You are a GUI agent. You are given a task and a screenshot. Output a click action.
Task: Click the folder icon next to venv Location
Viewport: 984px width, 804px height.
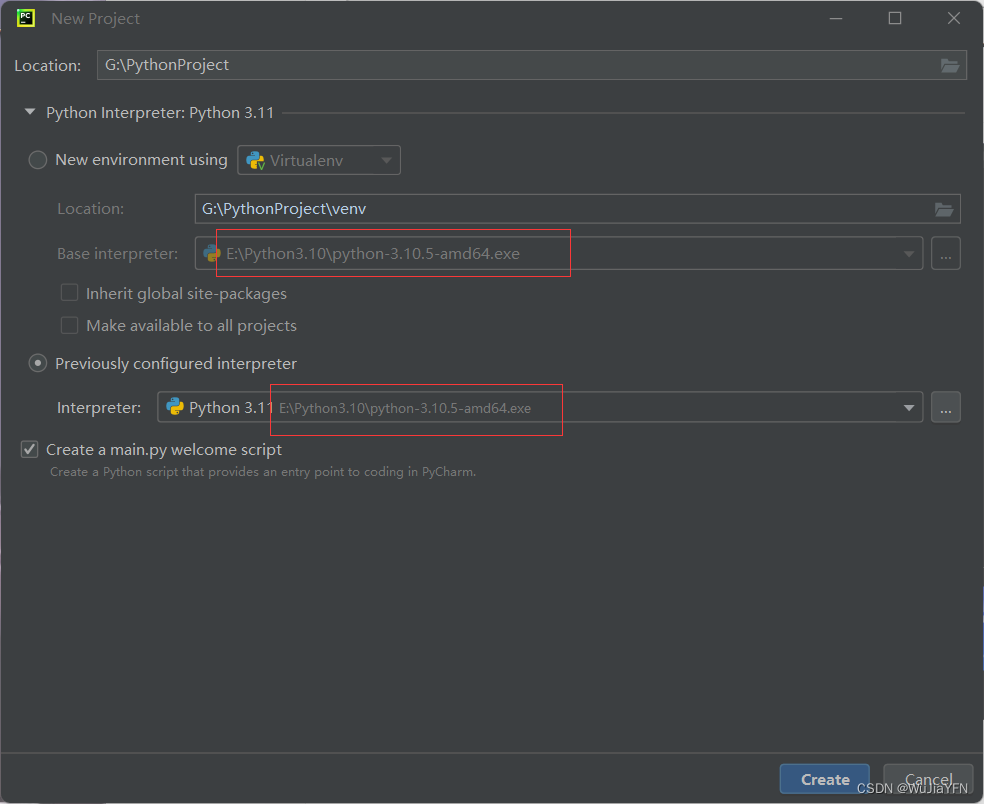click(944, 209)
